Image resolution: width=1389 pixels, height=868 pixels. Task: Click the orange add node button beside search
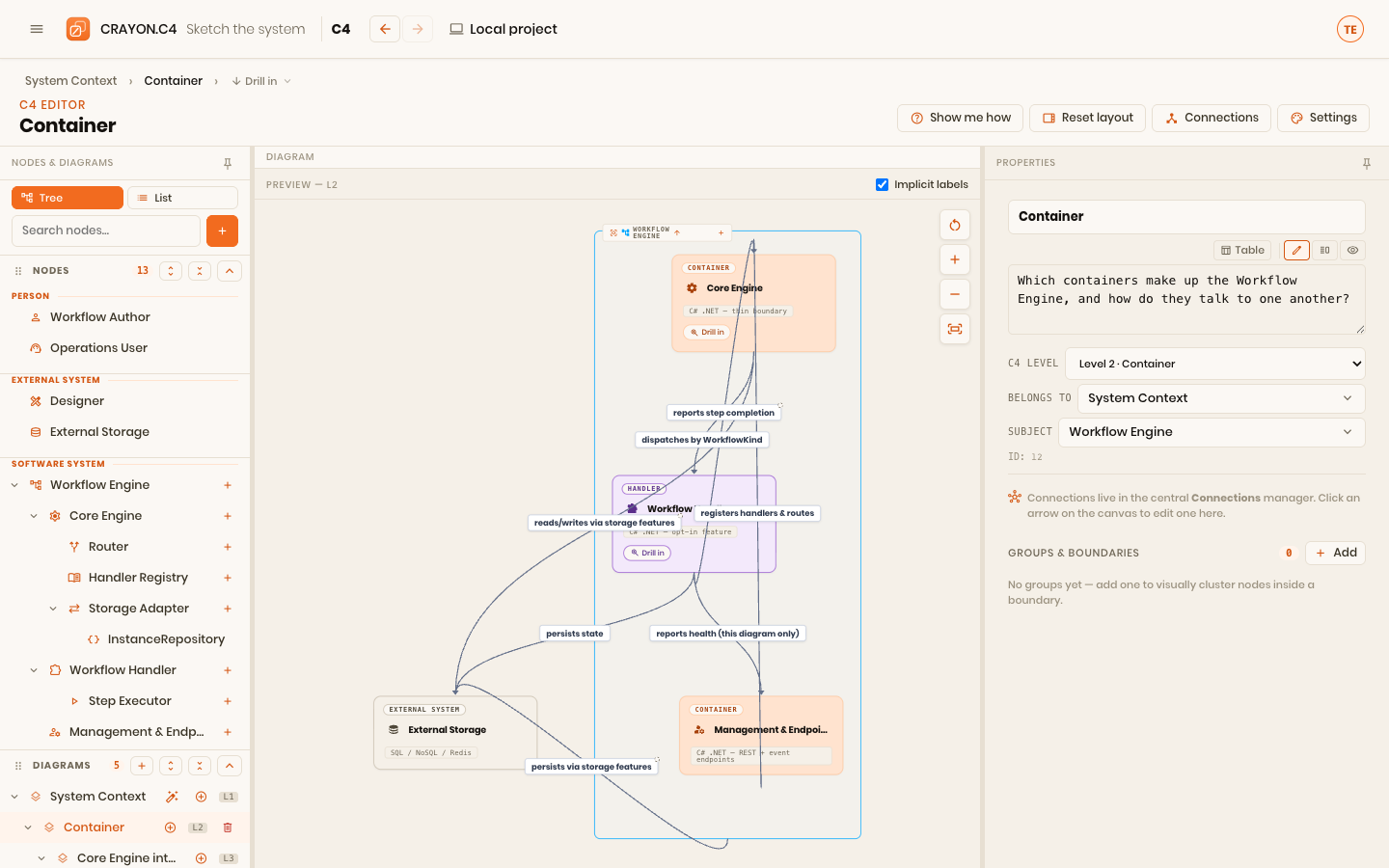click(222, 231)
